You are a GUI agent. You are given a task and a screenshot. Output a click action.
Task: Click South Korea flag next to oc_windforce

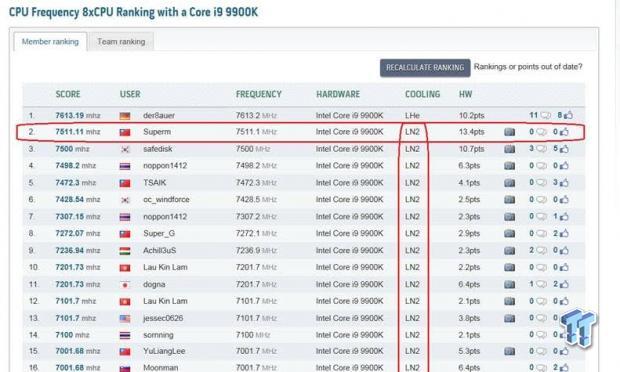(x=125, y=200)
